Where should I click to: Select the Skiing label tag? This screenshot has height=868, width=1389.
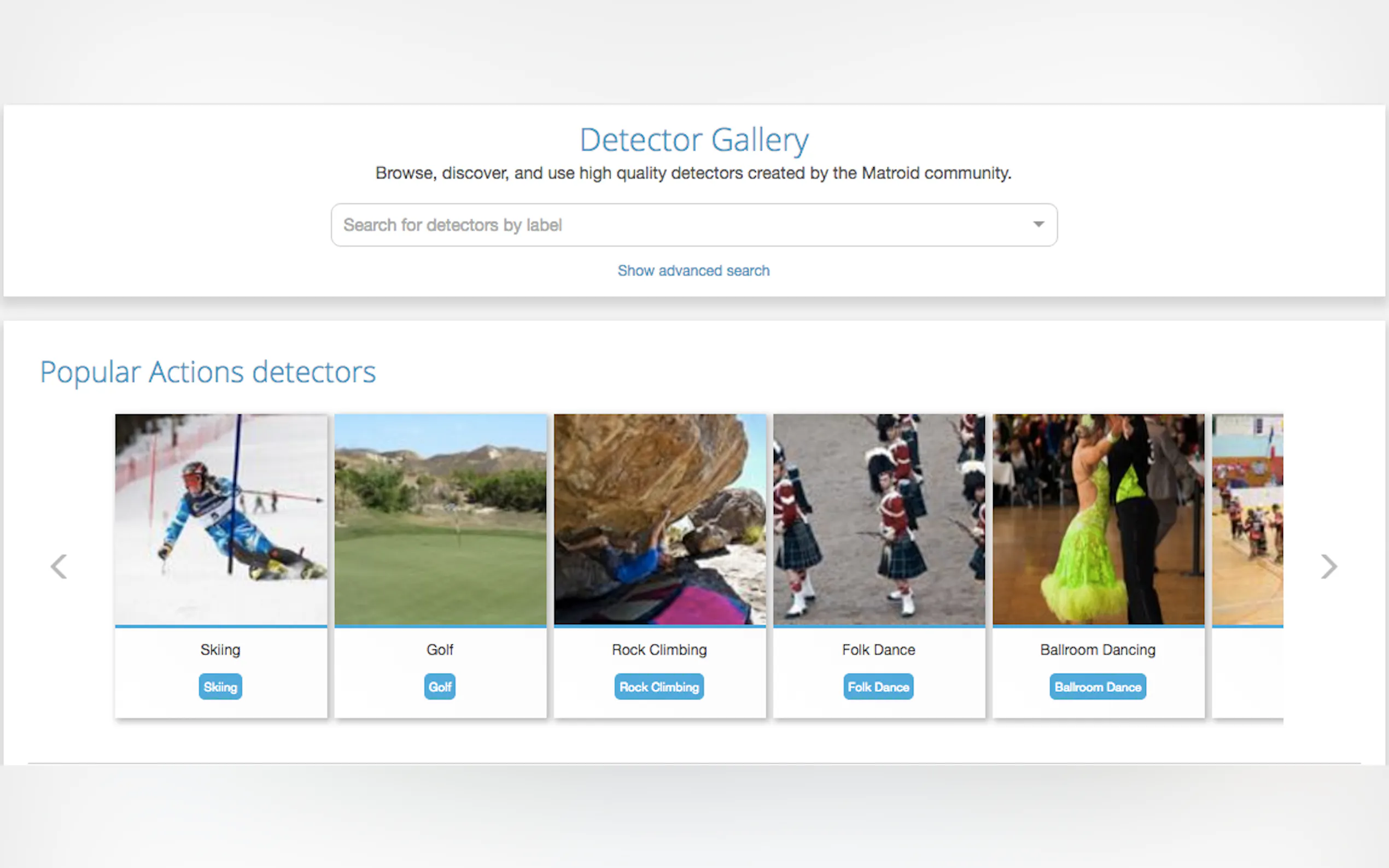220,687
